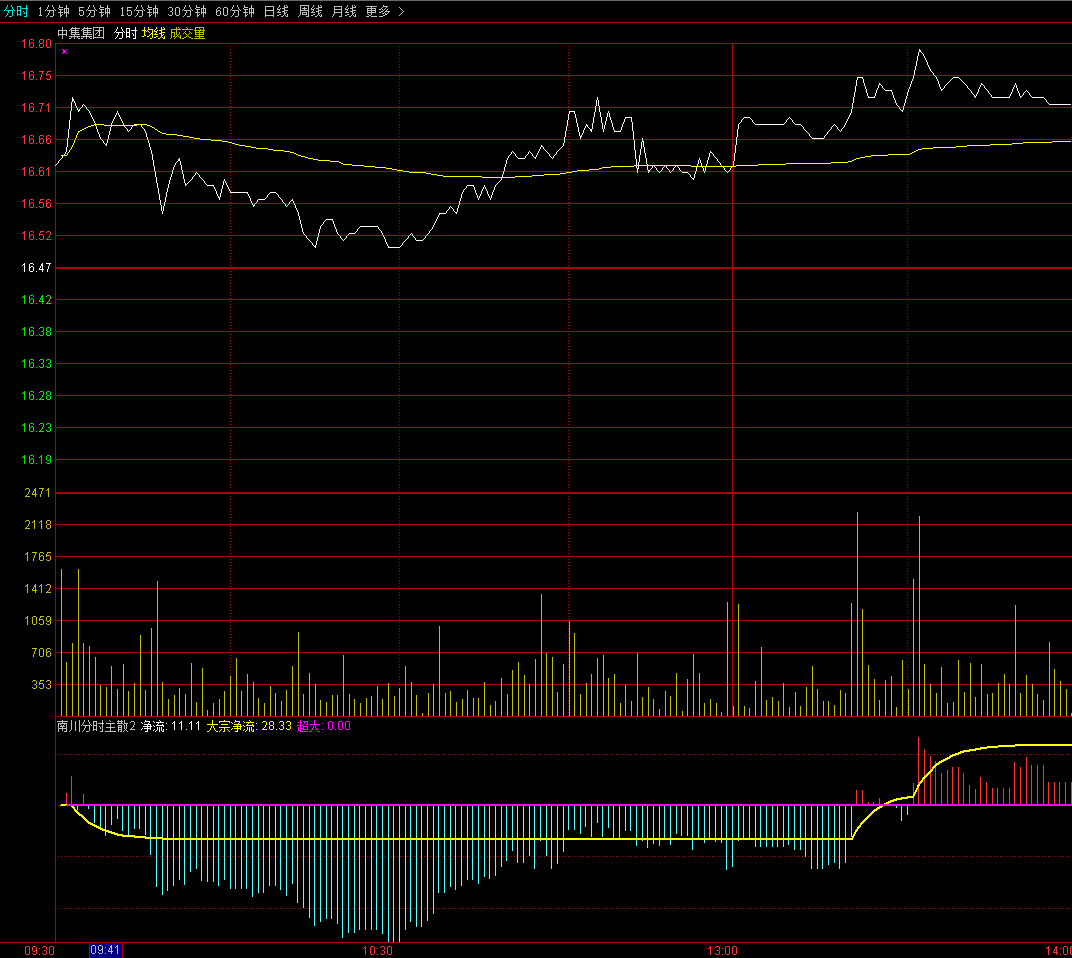This screenshot has width=1072, height=958.
Task: Click the 13:00 time axis label
Action: click(722, 950)
